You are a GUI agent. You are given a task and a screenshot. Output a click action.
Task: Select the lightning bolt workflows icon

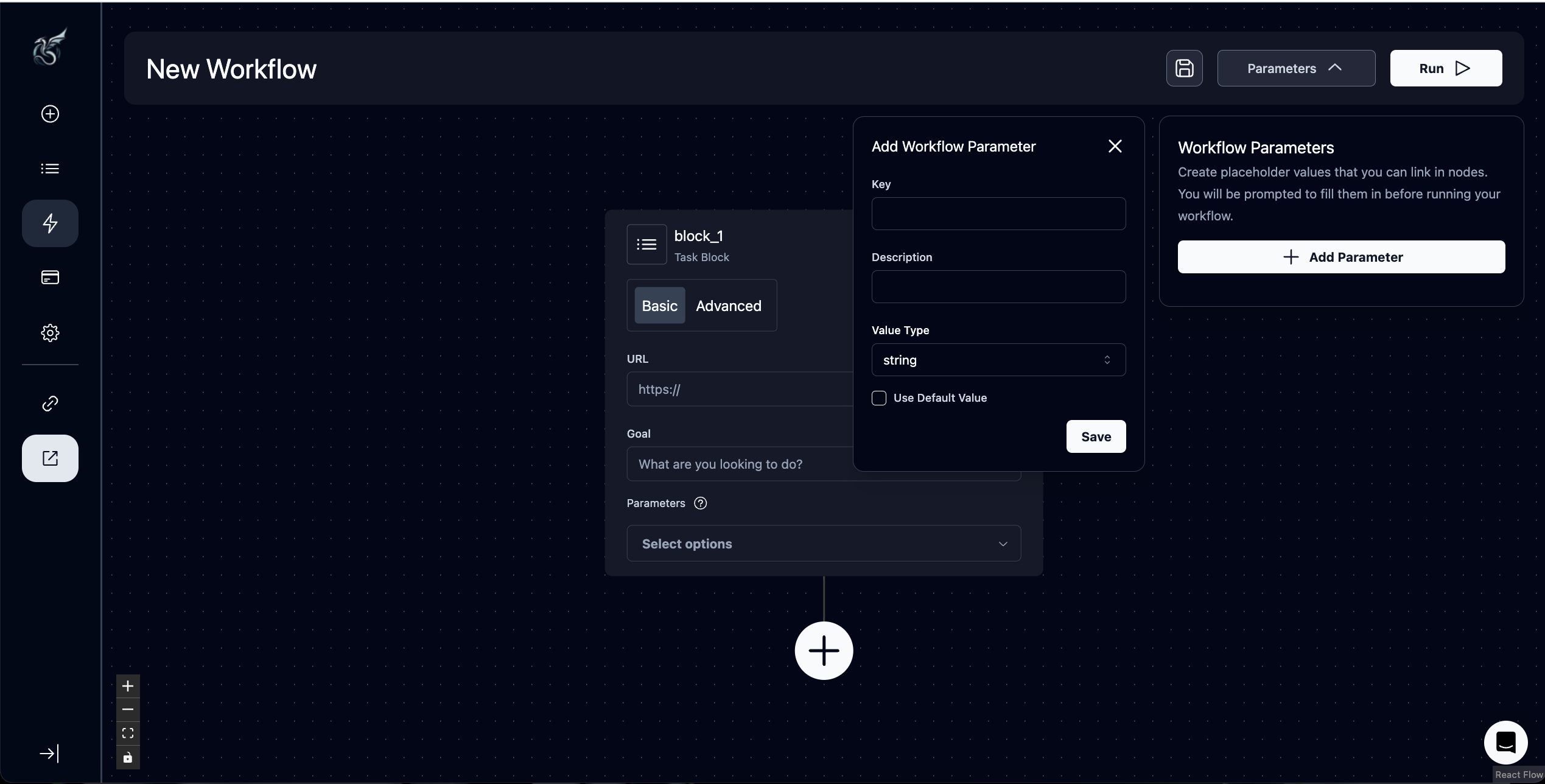pyautogui.click(x=50, y=223)
